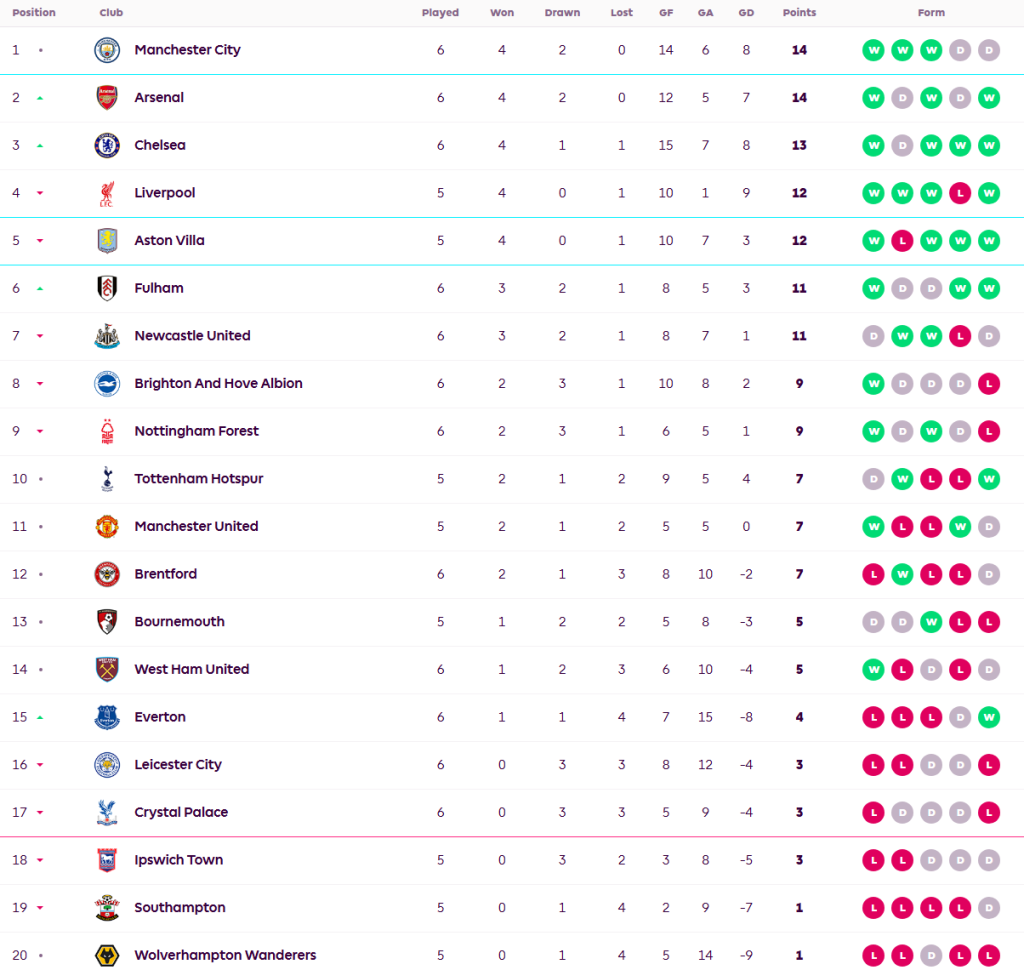Click Manchester City's first green W badge
The height and width of the screenshot is (970, 1024).
tap(874, 50)
